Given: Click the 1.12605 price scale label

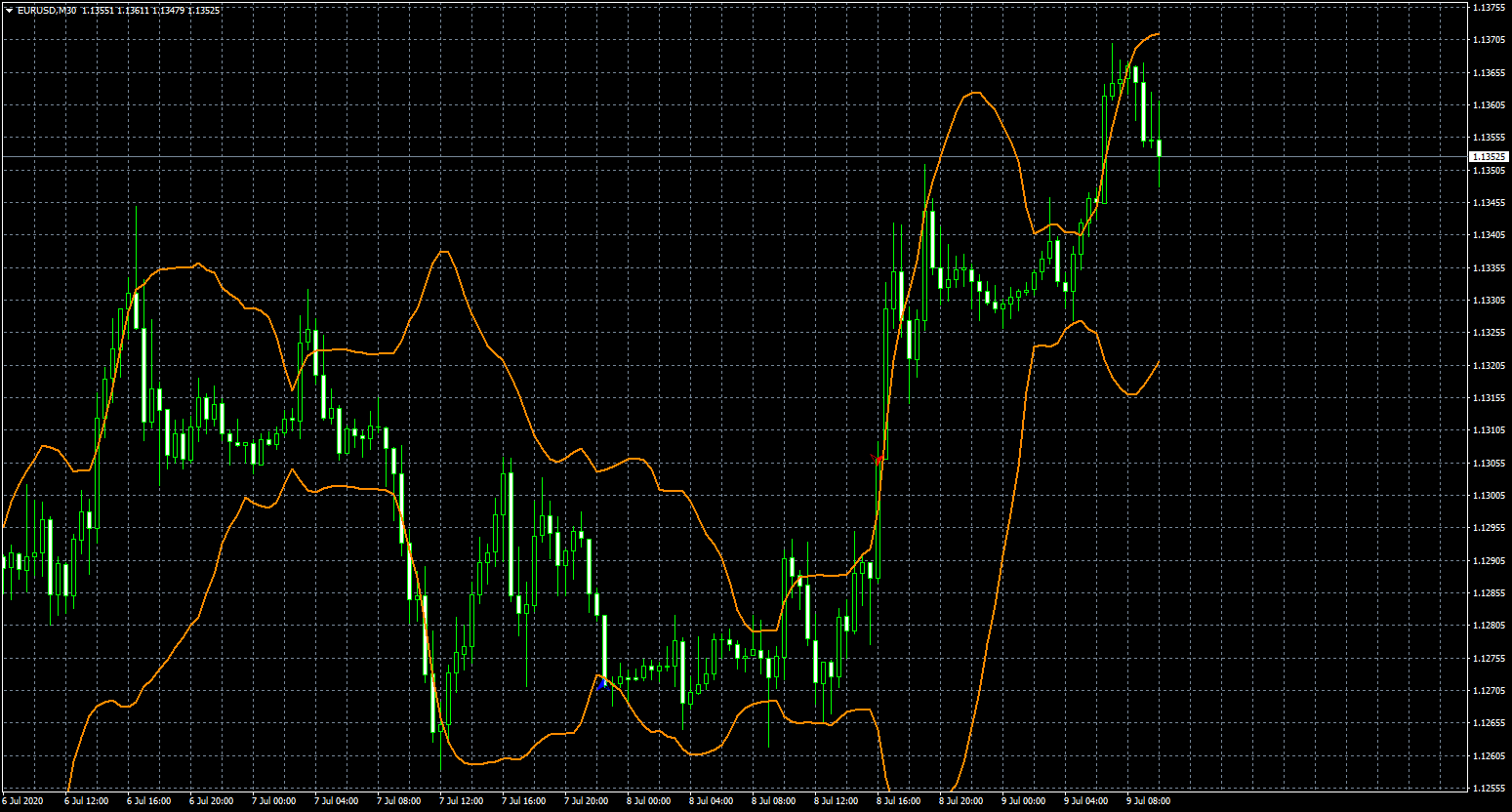Looking at the screenshot, I should [1489, 755].
